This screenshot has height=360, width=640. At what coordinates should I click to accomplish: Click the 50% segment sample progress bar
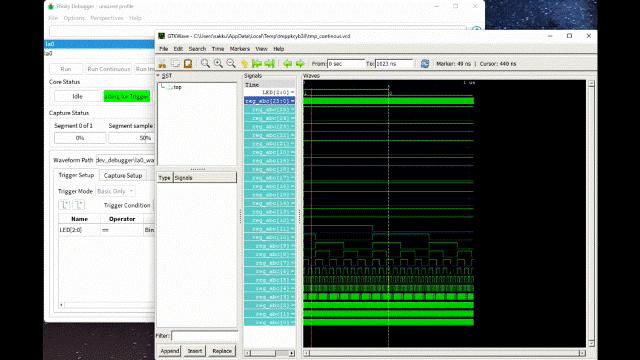click(x=131, y=138)
